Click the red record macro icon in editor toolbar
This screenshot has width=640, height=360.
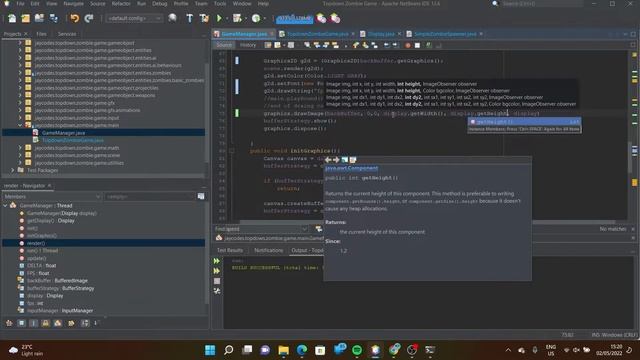click(407, 45)
